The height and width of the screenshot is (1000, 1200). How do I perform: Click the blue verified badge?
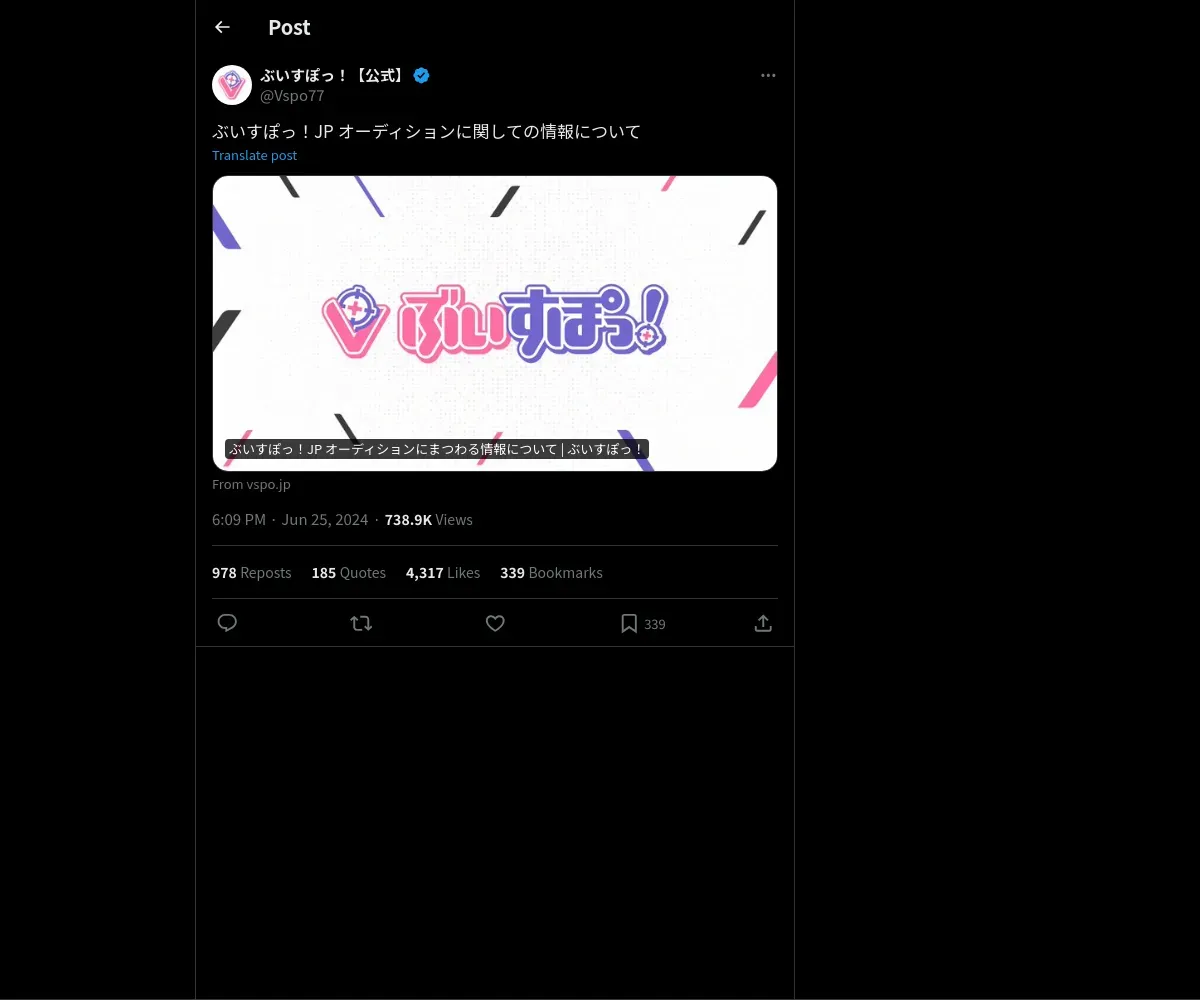[422, 75]
